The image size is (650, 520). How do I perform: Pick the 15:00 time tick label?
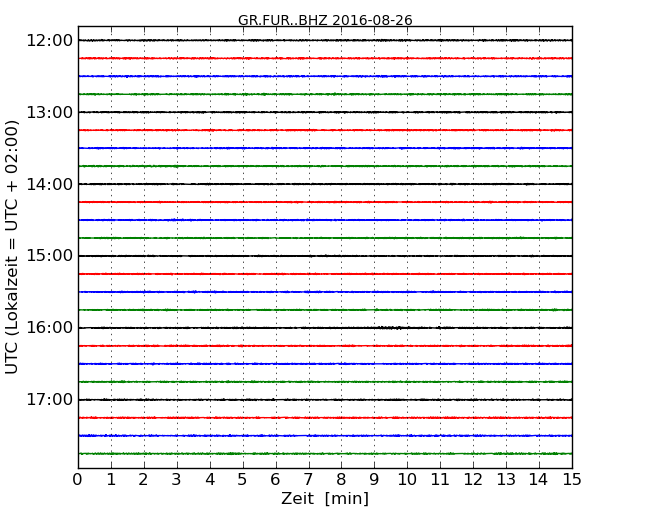[x=49, y=256]
